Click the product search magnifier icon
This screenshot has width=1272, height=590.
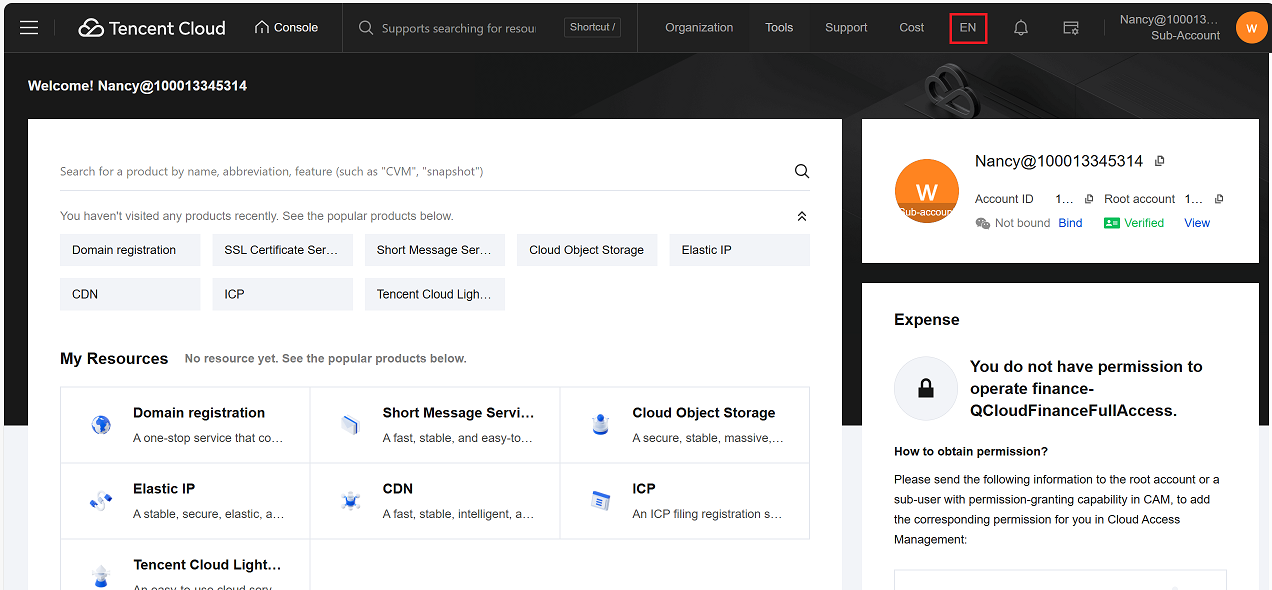point(802,171)
